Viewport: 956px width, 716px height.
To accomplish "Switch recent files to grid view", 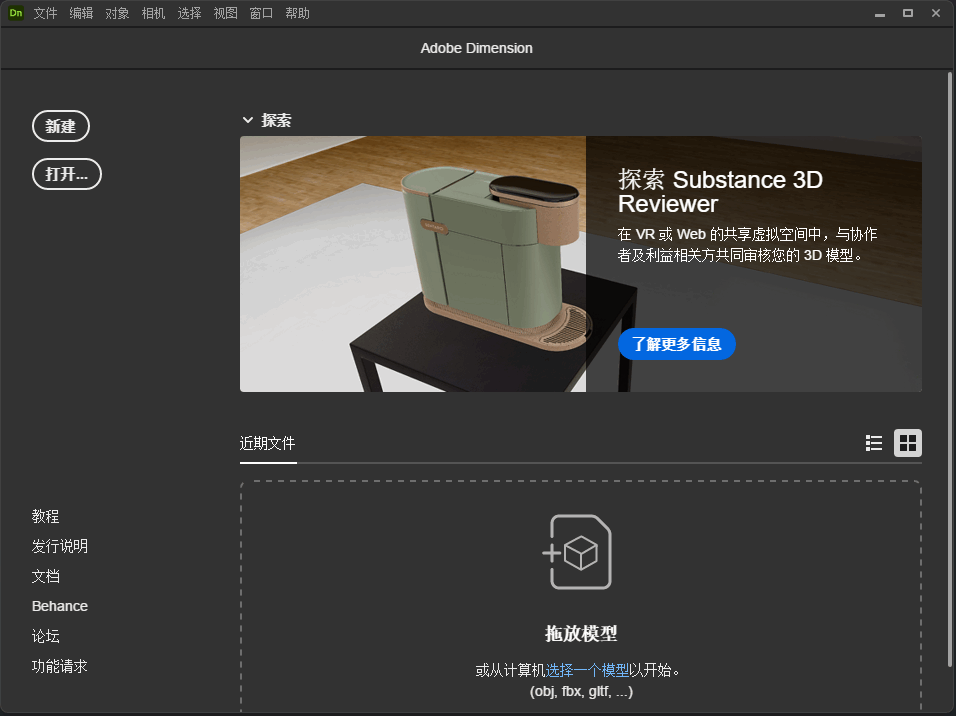I will coord(908,443).
